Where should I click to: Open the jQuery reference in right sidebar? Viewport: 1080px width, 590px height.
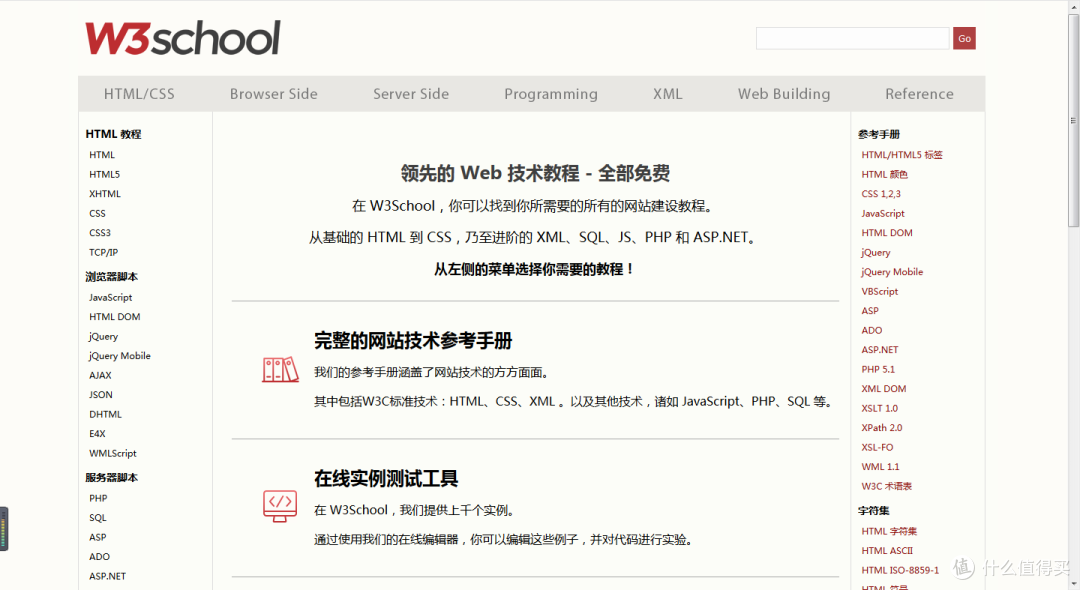[x=876, y=253]
